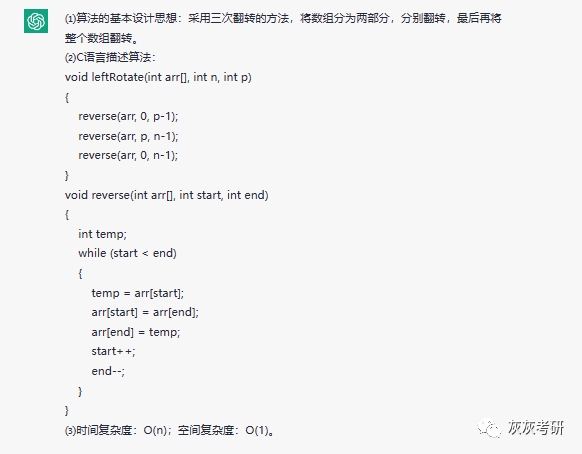582x454 pixels.
Task: Click the '(2)C语言描述算法:' heading
Action: click(110, 58)
